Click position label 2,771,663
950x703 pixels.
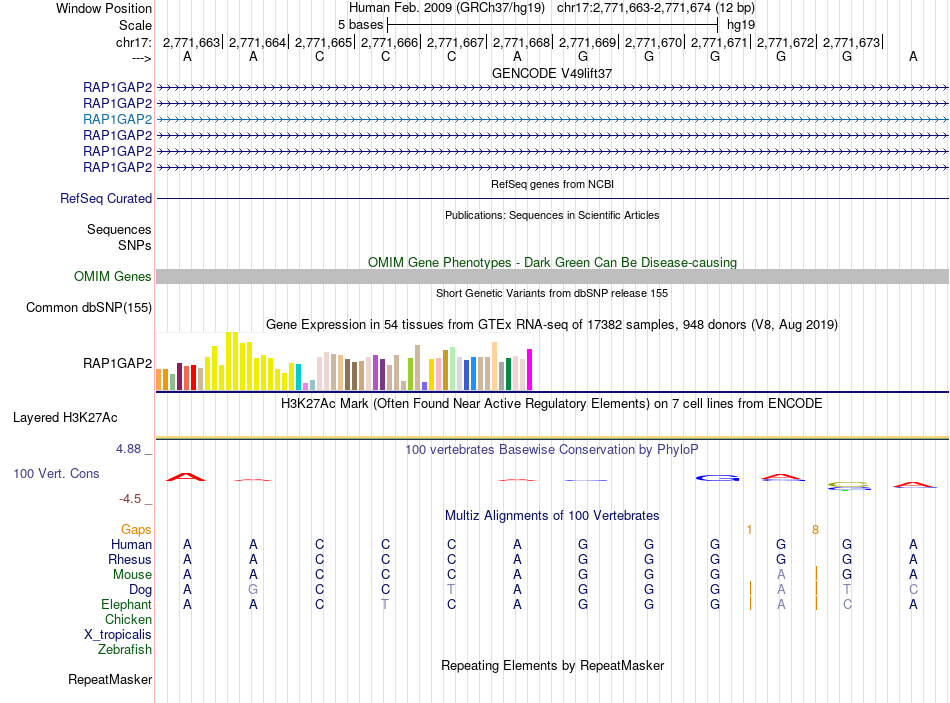point(191,42)
